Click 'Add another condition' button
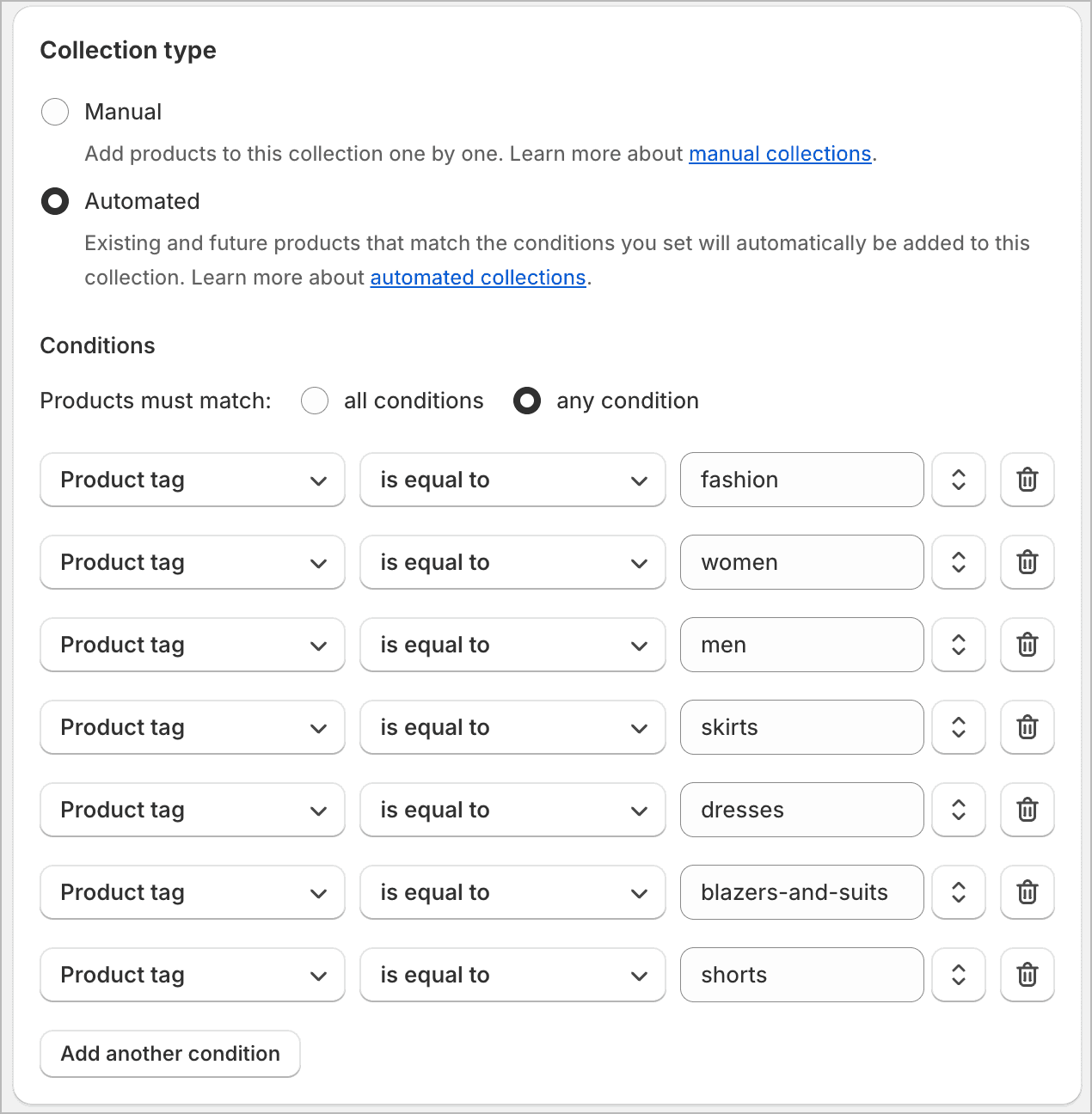 pos(170,1054)
